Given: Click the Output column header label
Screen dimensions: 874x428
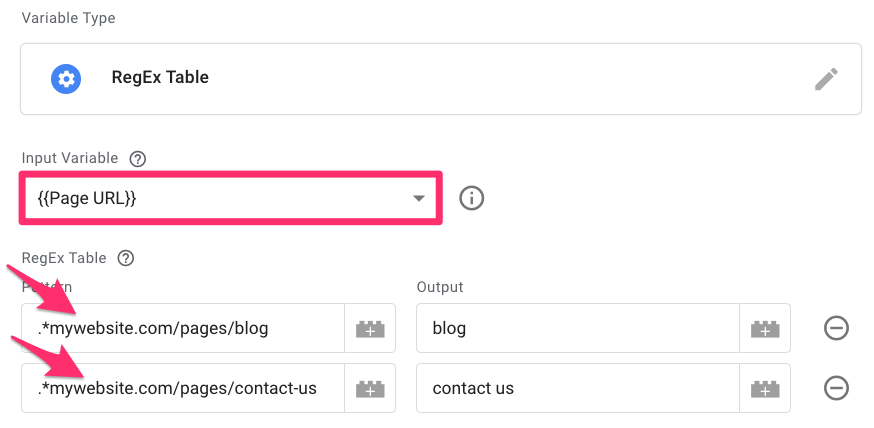Looking at the screenshot, I should pos(440,288).
